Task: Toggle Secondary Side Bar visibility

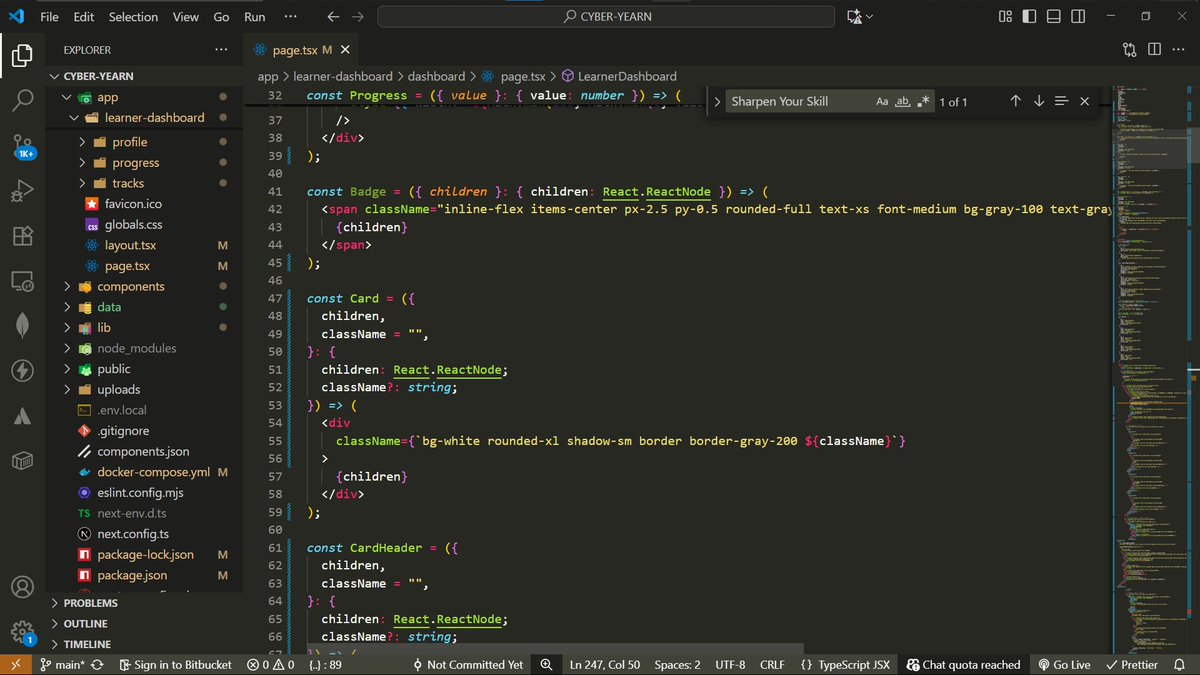Action: tap(1078, 17)
